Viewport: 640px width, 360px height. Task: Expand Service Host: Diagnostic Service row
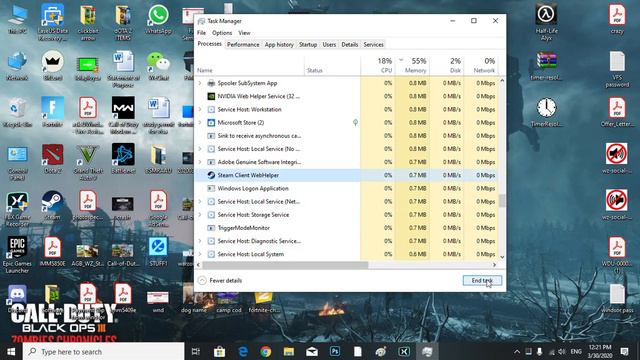(x=200, y=241)
